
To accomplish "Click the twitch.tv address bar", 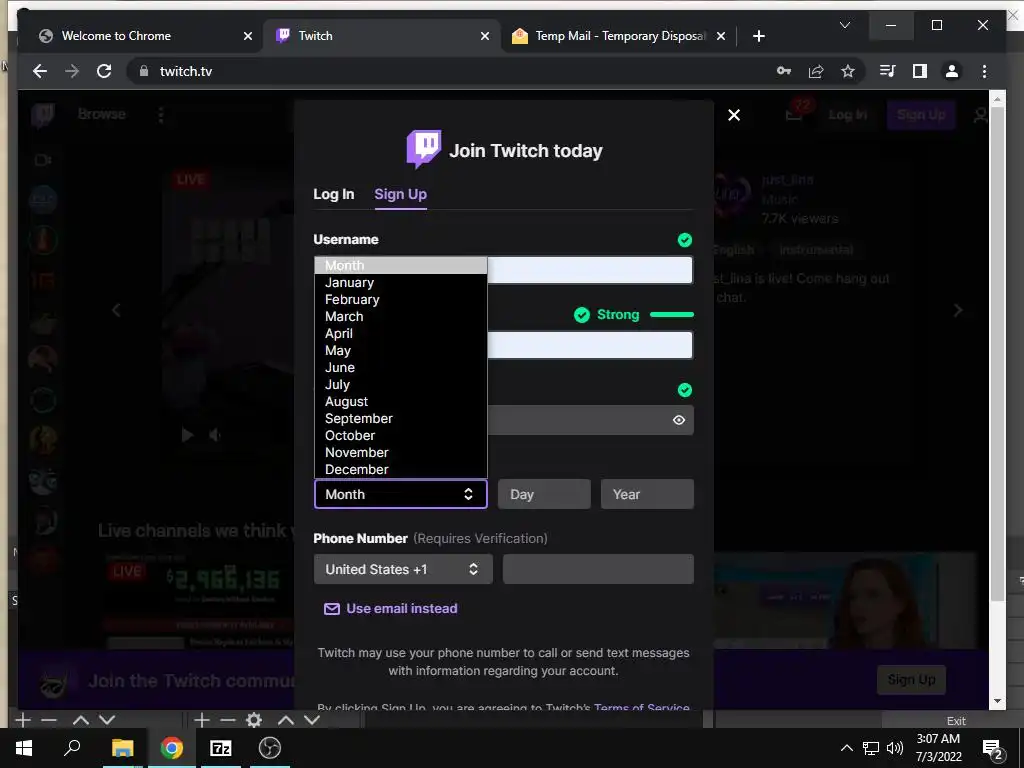I will [x=451, y=71].
